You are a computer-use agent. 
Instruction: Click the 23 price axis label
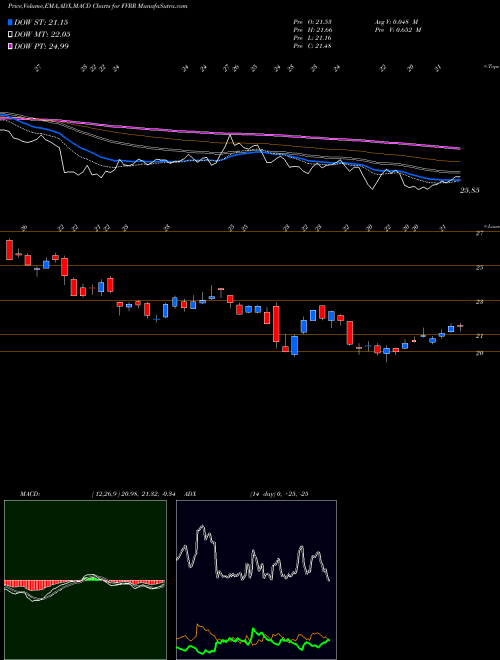tap(479, 302)
